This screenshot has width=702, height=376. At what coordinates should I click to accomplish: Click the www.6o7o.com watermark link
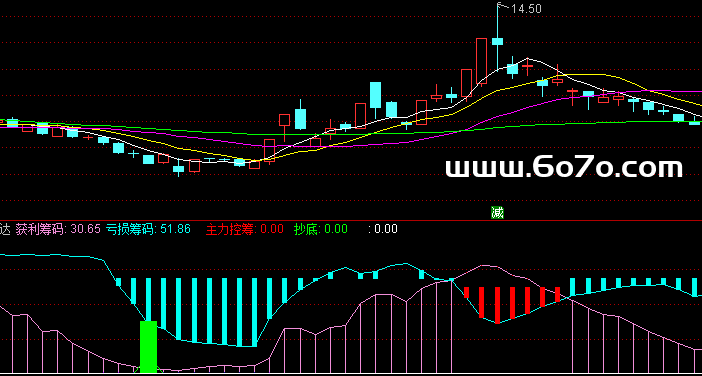tap(564, 168)
